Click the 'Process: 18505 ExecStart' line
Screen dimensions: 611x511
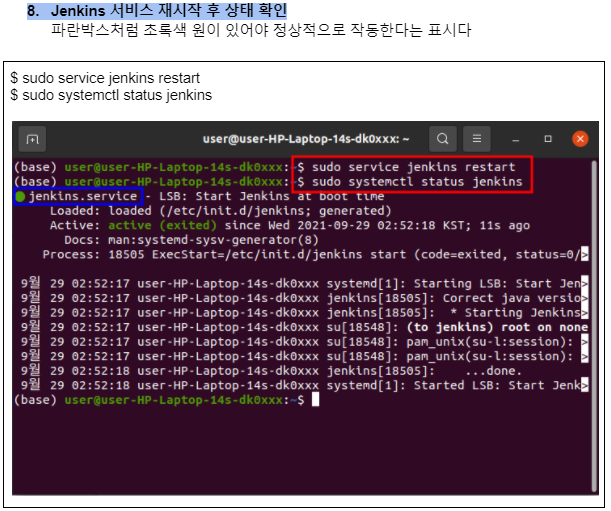[315, 255]
